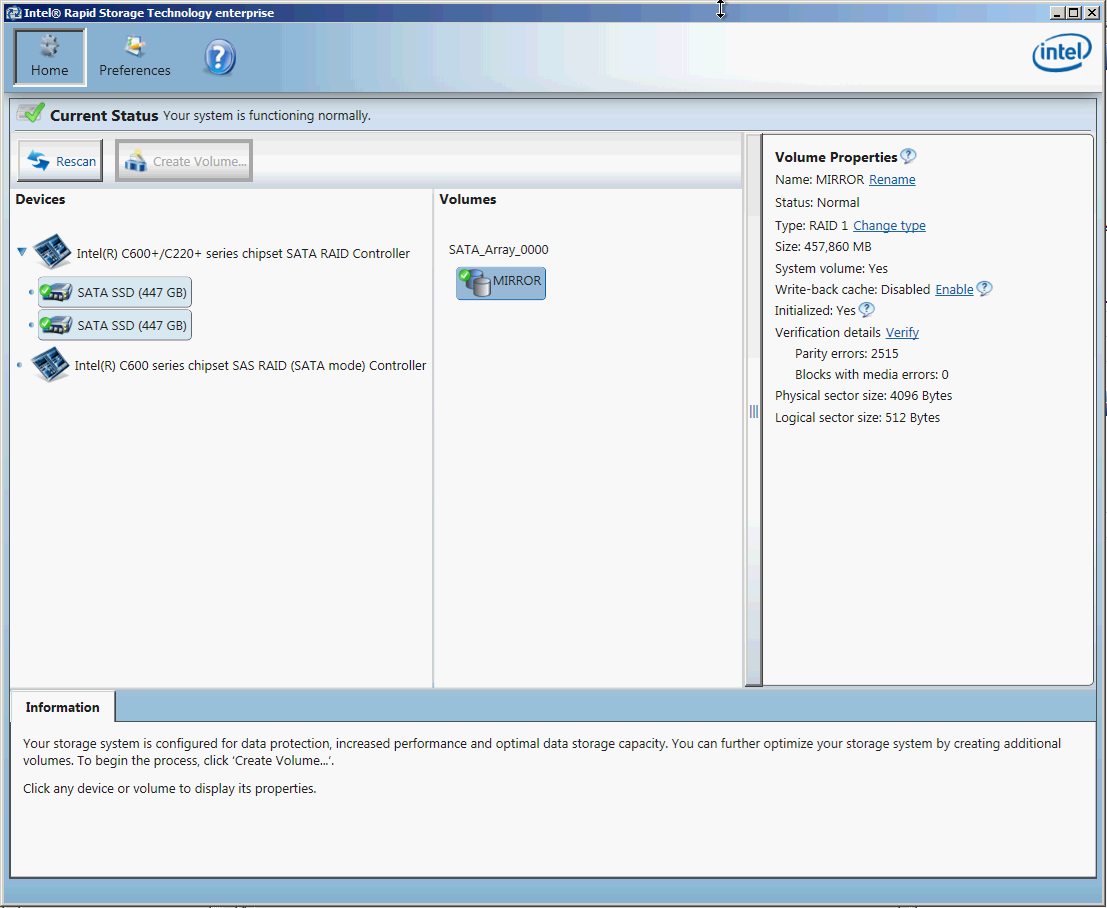Click Blocks with media errors: 0 text

point(871,375)
